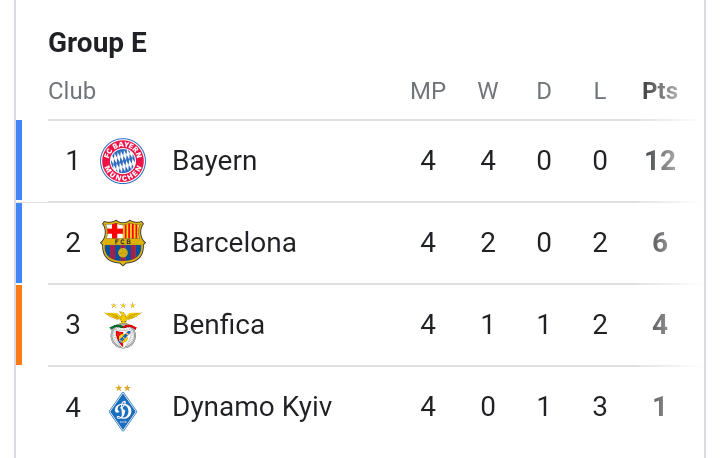The image size is (720, 458).
Task: Click the Dynamo Kyiv club crest
Action: coord(123,407)
